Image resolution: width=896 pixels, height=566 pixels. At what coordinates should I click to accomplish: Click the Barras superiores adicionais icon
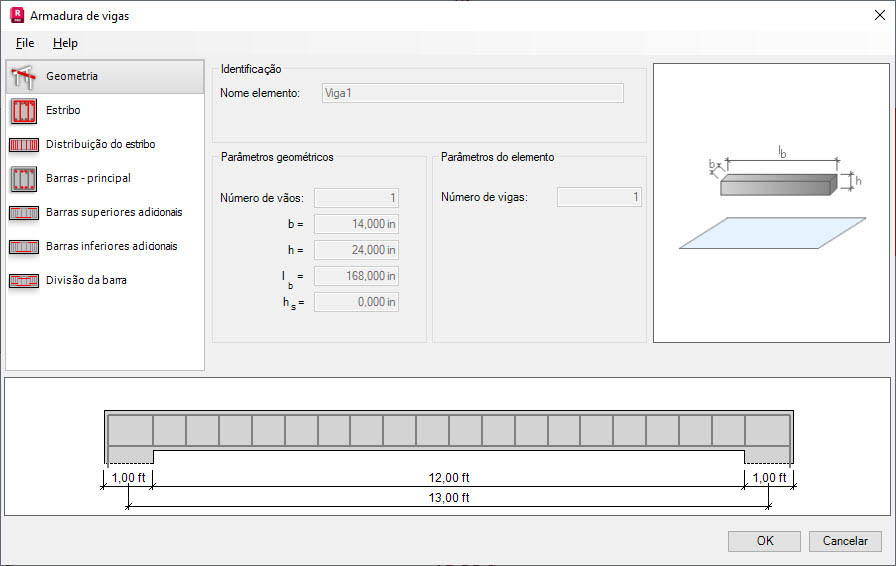(x=24, y=213)
